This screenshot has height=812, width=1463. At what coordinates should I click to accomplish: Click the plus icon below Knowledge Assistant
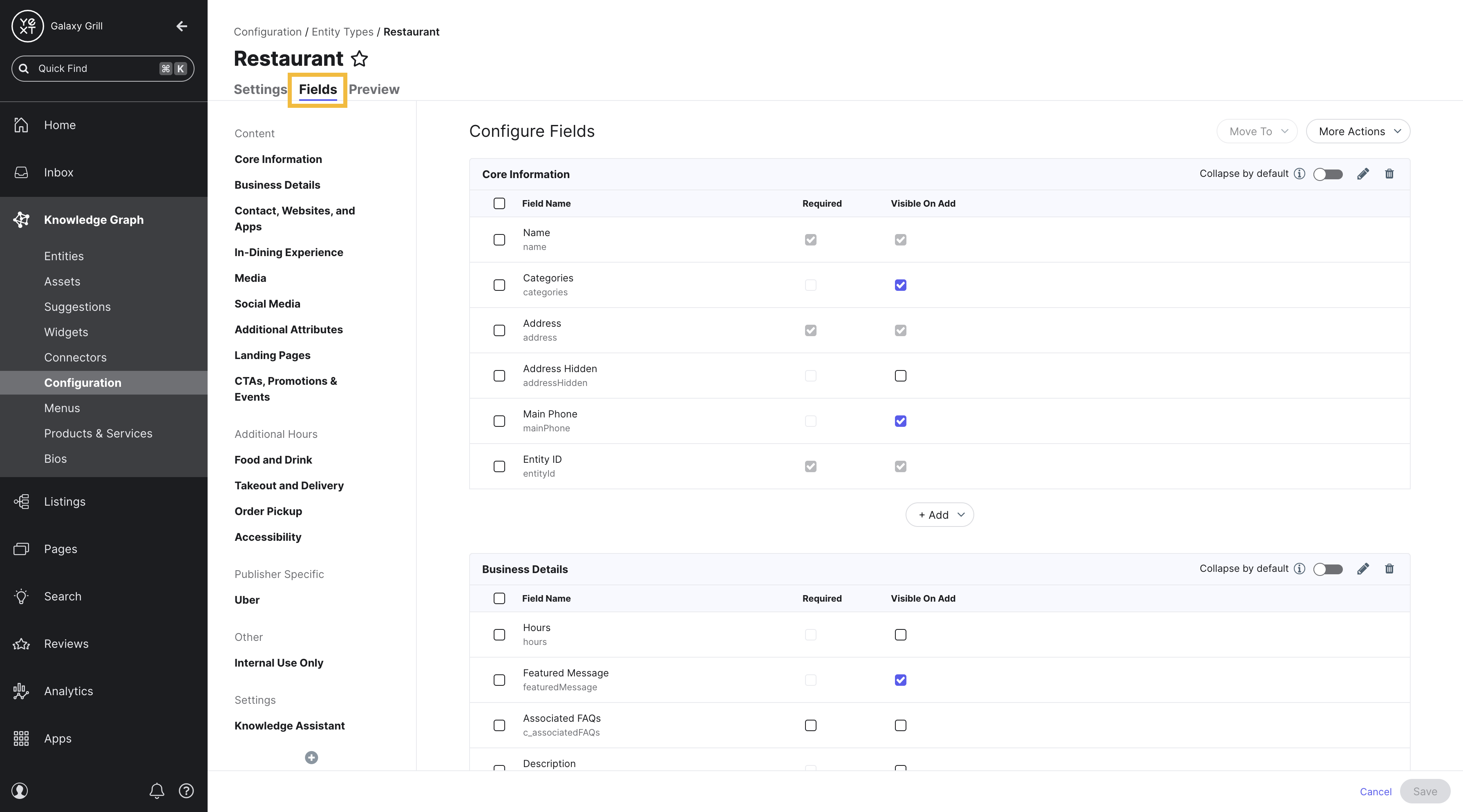[311, 758]
